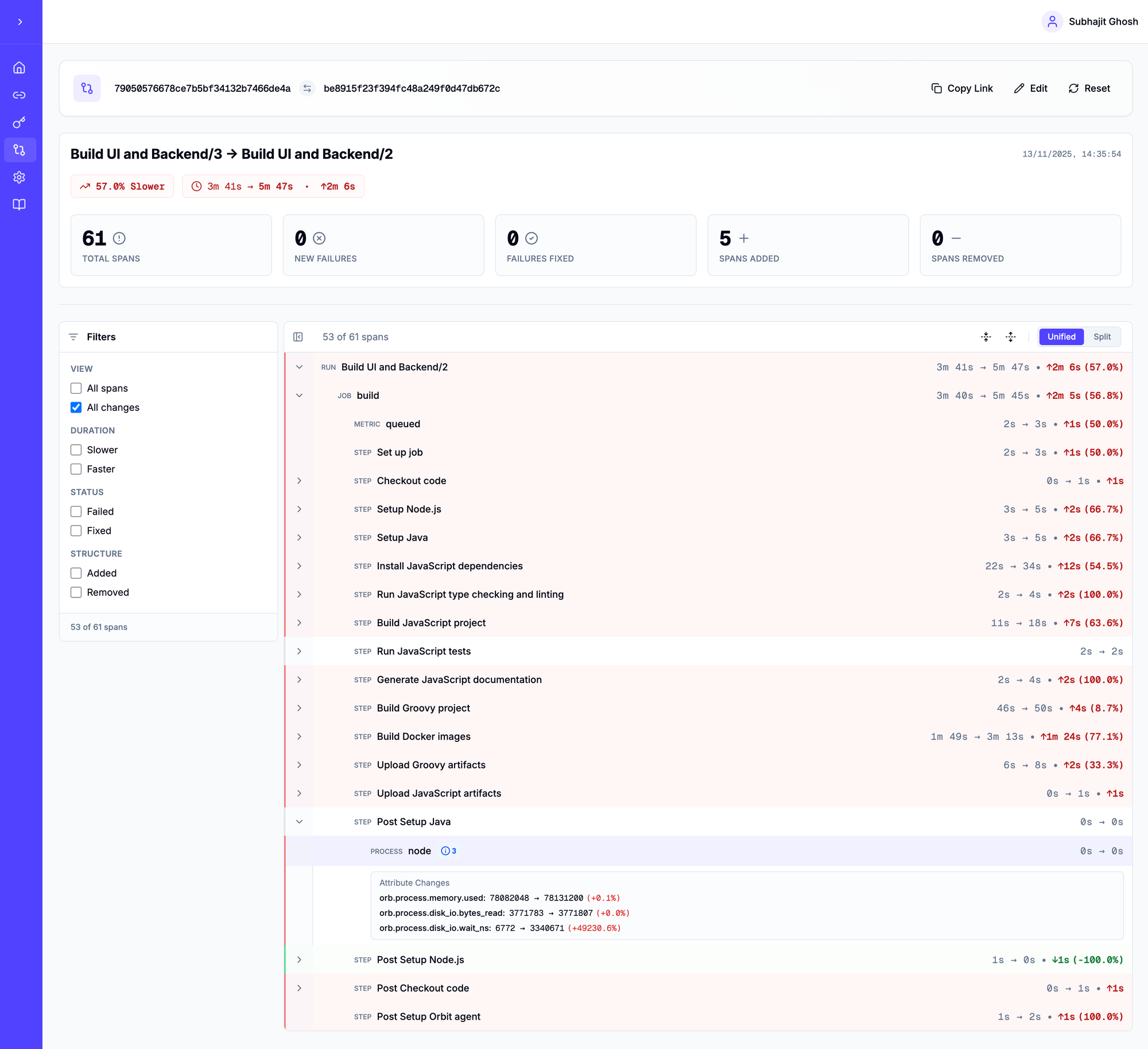Check the Added structure filter
The image size is (1148, 1049).
(76, 573)
